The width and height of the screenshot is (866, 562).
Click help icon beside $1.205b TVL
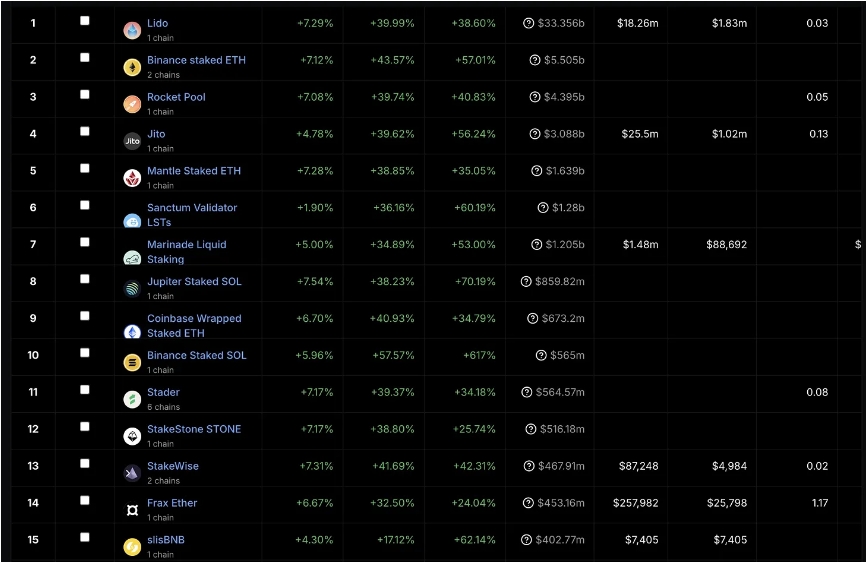tap(536, 245)
